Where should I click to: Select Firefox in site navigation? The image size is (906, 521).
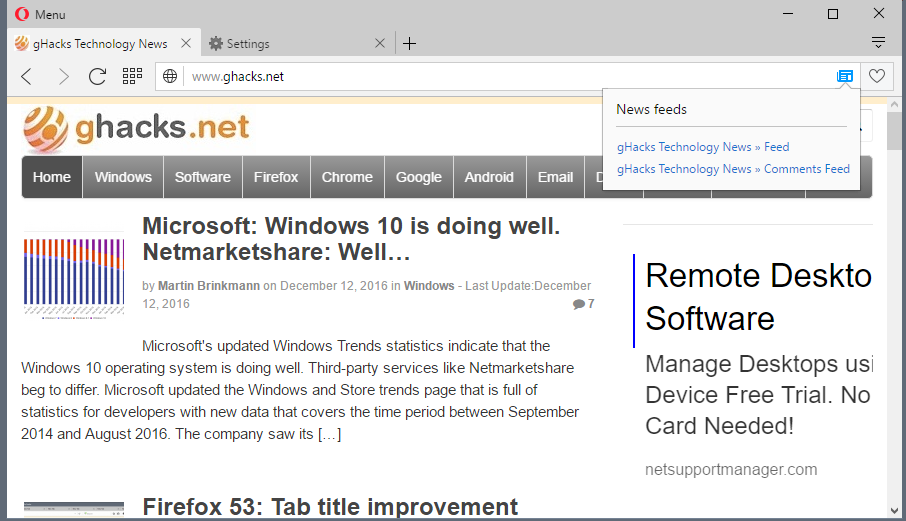[276, 177]
